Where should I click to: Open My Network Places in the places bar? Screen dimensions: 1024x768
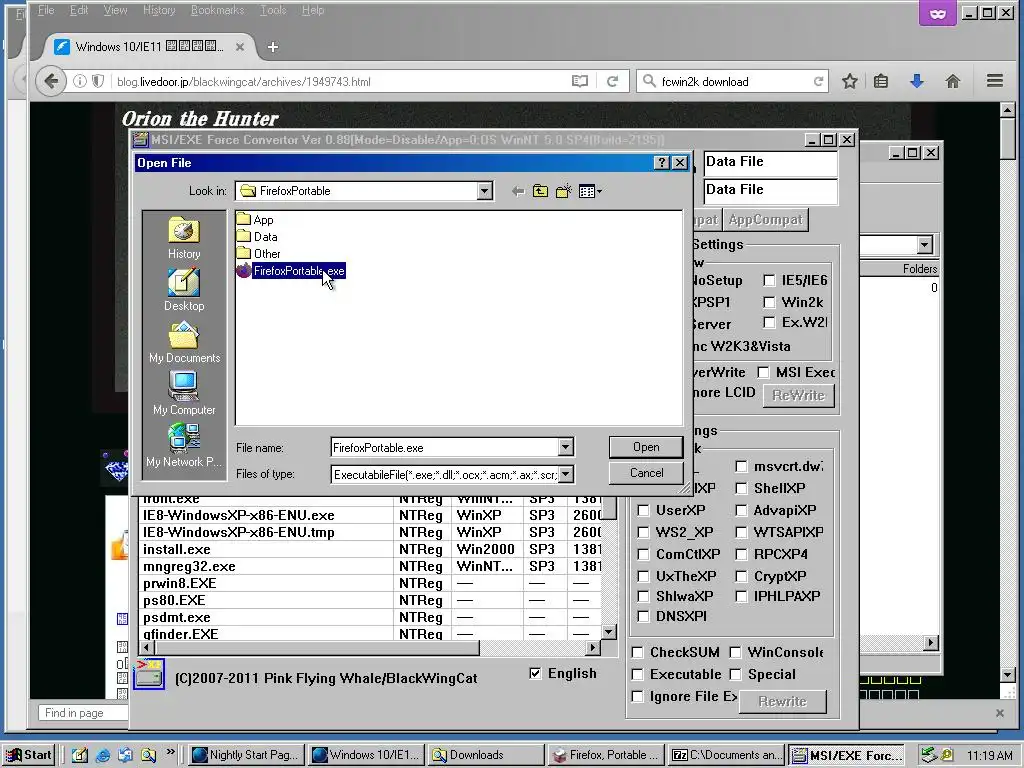(x=184, y=445)
